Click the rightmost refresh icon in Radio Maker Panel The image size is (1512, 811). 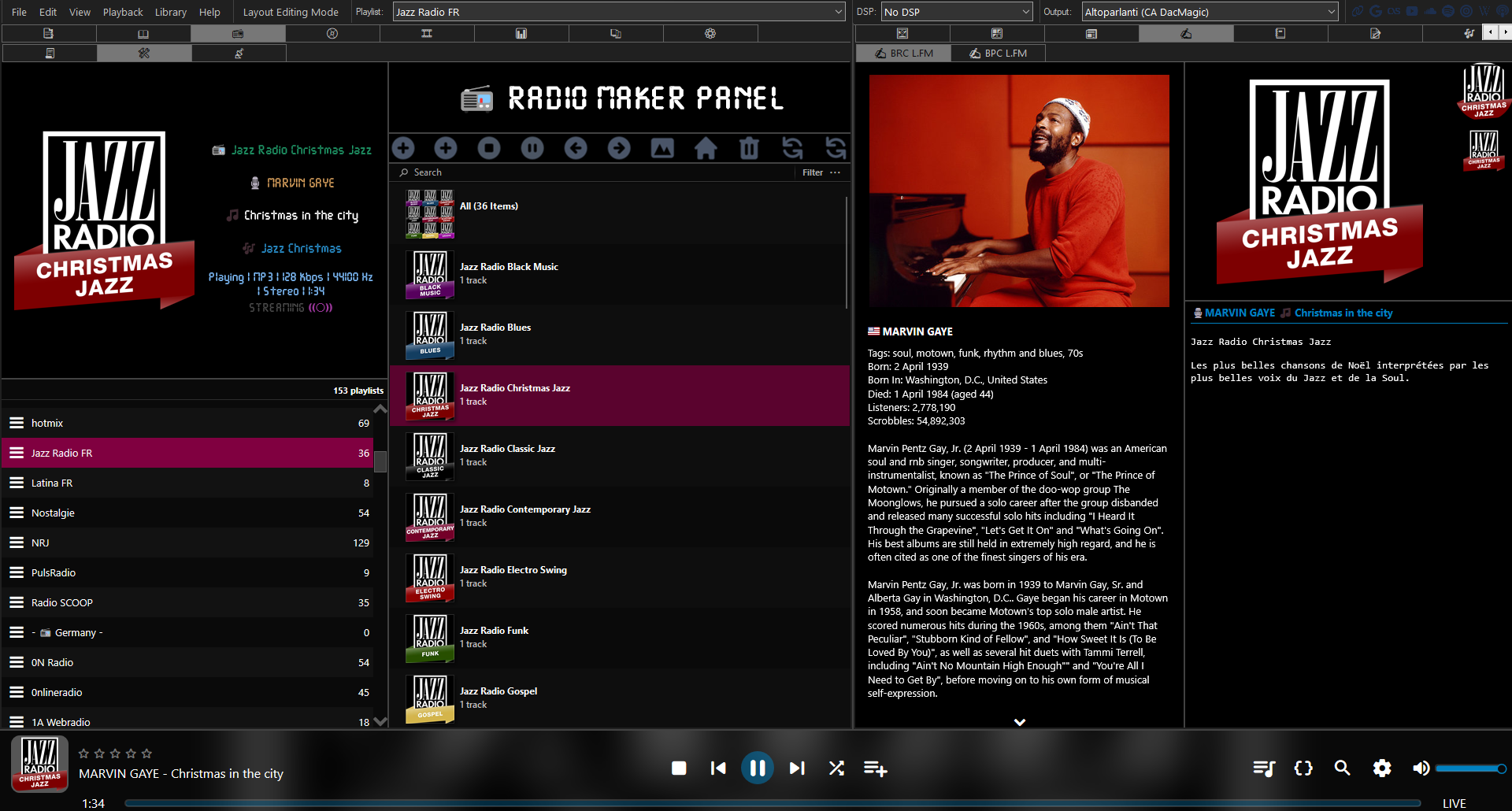pyautogui.click(x=836, y=148)
